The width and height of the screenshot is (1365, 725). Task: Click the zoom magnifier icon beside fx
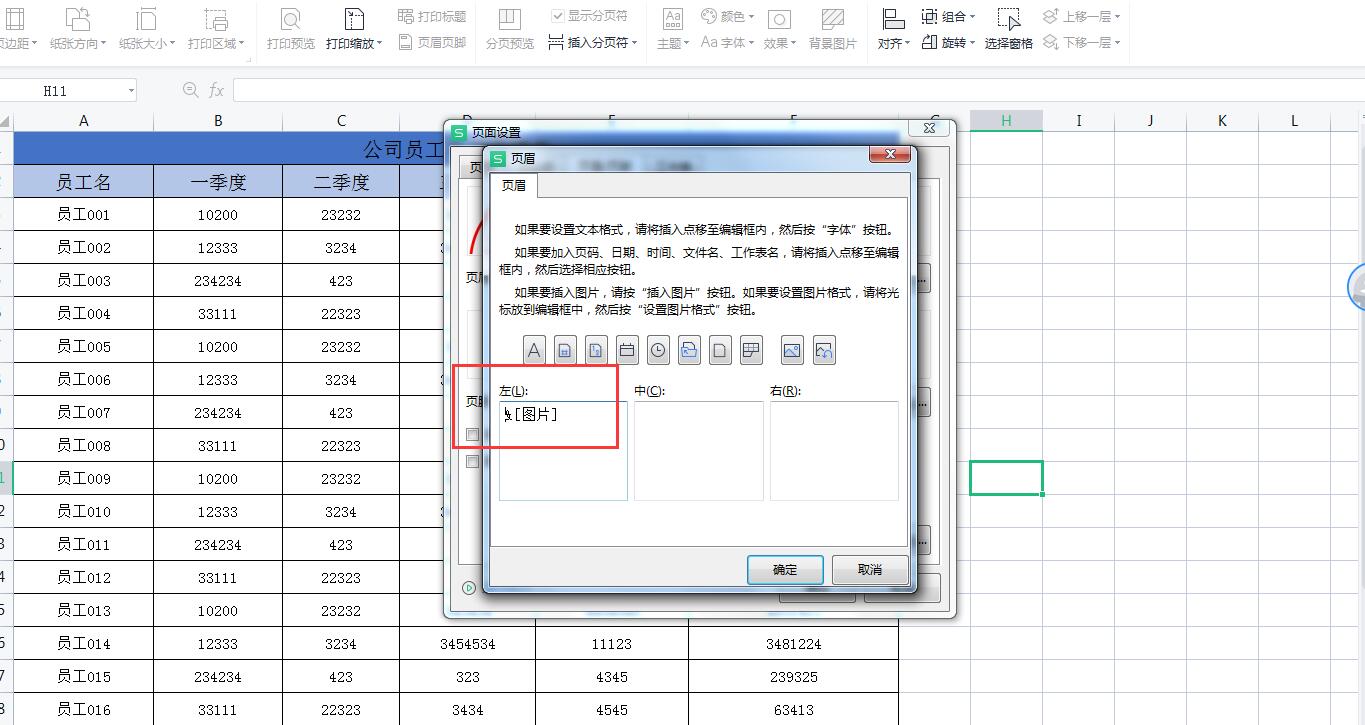tap(190, 90)
